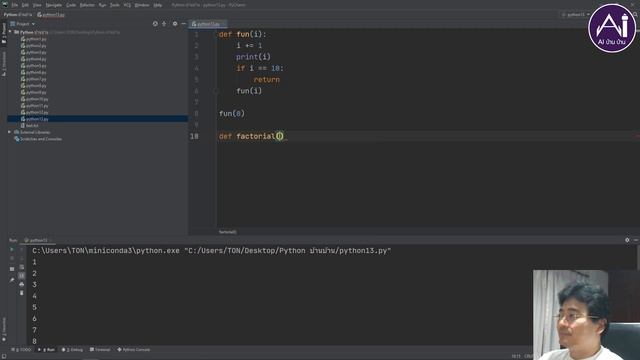Open the Terminal tool window tab
The width and height of the screenshot is (640, 360).
point(100,350)
